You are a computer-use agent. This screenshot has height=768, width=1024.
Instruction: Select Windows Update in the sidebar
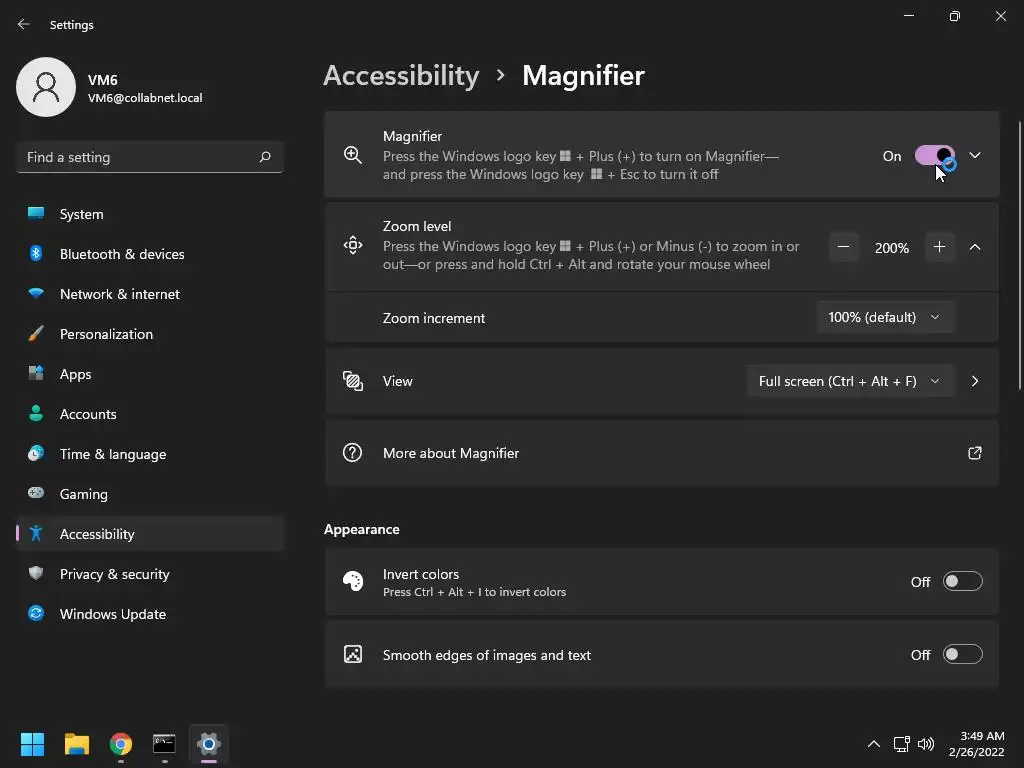point(112,614)
